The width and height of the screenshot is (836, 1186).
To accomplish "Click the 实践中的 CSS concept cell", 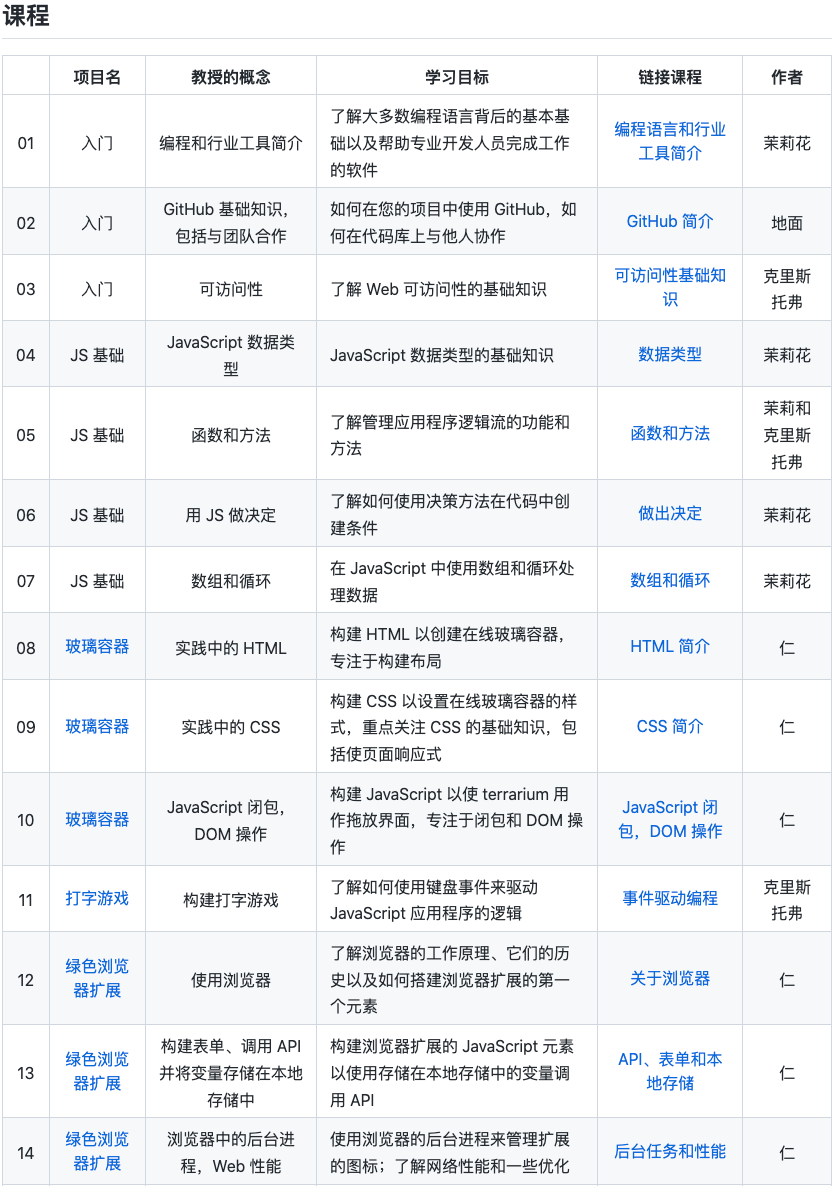I will tap(231, 727).
